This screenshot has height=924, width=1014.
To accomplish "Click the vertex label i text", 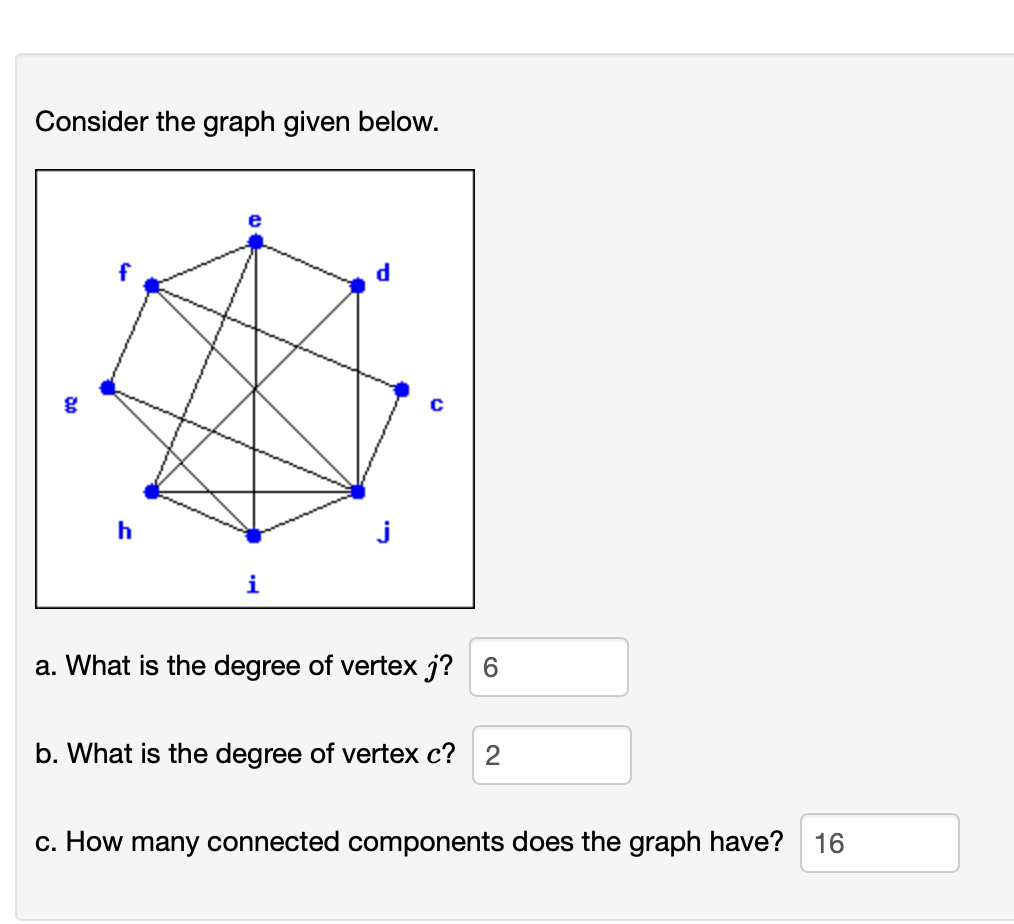I will (x=251, y=583).
